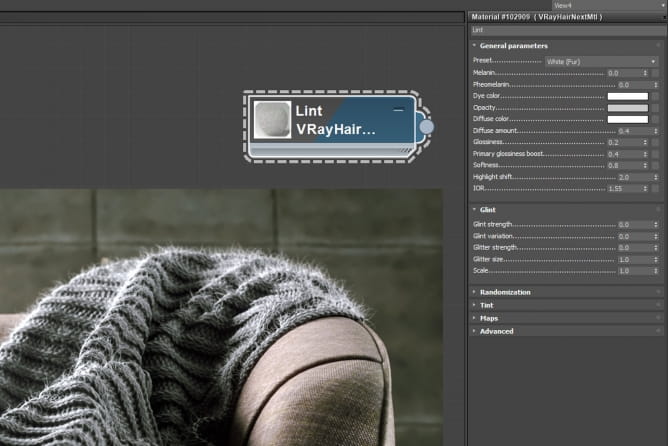The width and height of the screenshot is (668, 446).
Task: Expand the Maps rollout
Action: 489,318
